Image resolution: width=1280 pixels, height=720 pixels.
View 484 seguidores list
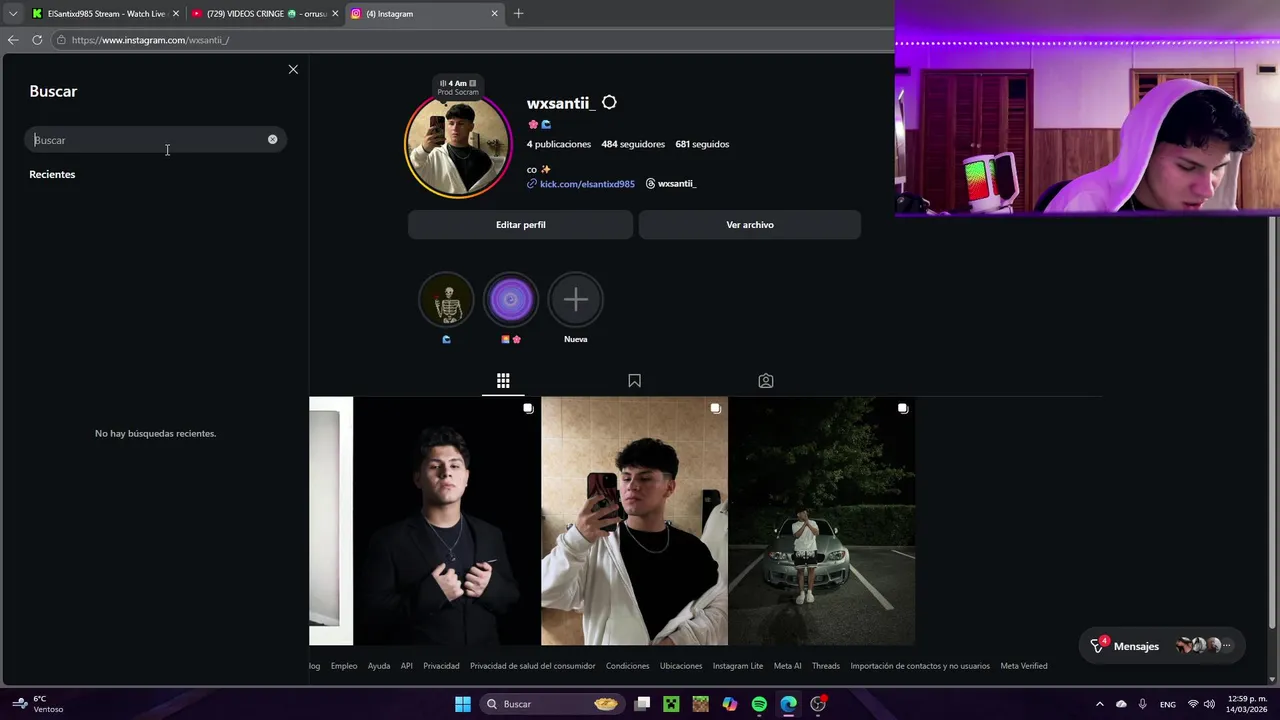[x=633, y=144]
